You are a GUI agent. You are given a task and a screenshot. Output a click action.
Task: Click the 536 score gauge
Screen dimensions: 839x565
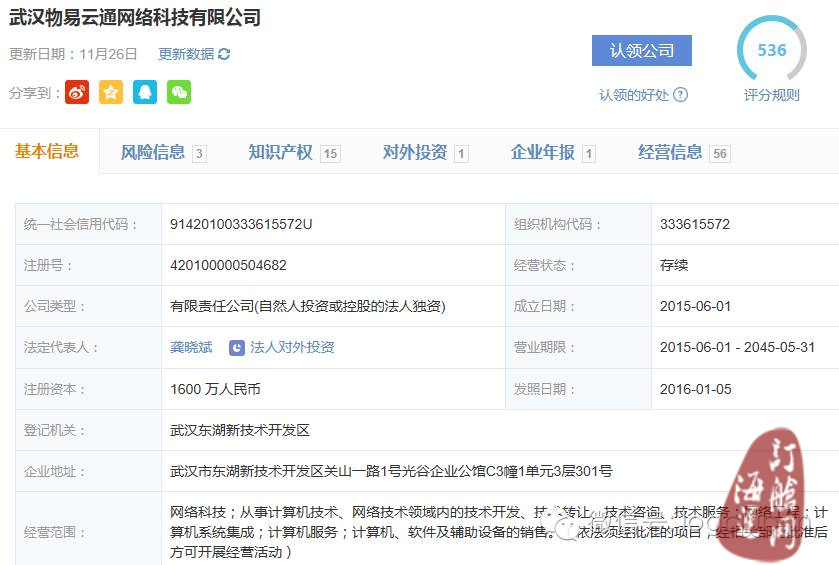pyautogui.click(x=772, y=50)
